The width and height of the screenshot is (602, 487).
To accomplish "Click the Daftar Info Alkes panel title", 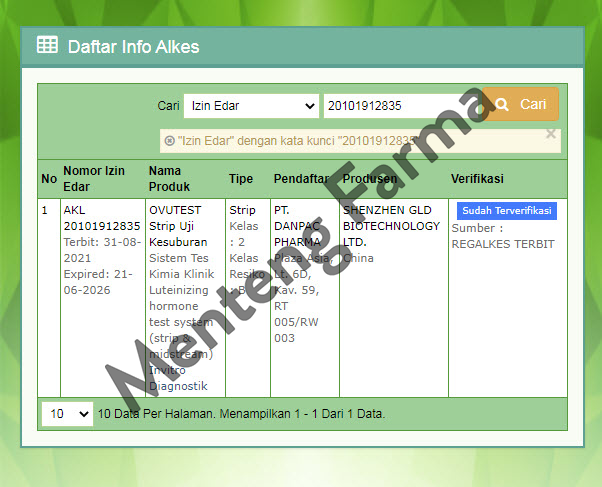I will tap(134, 47).
